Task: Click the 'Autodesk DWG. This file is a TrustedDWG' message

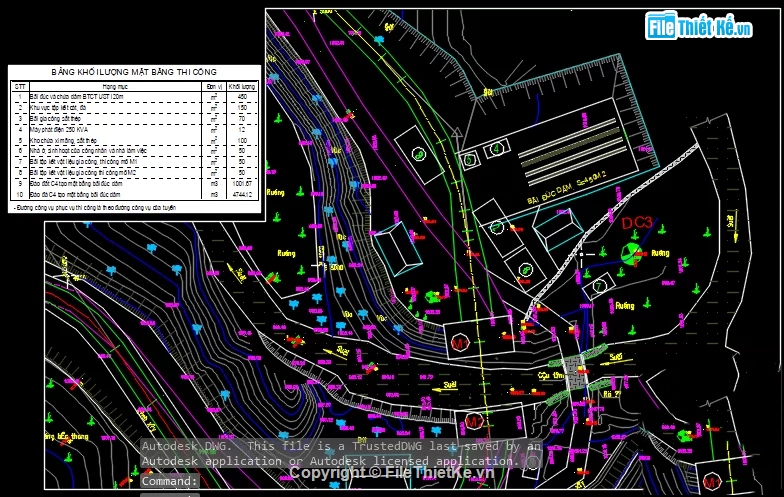Action: tap(341, 454)
